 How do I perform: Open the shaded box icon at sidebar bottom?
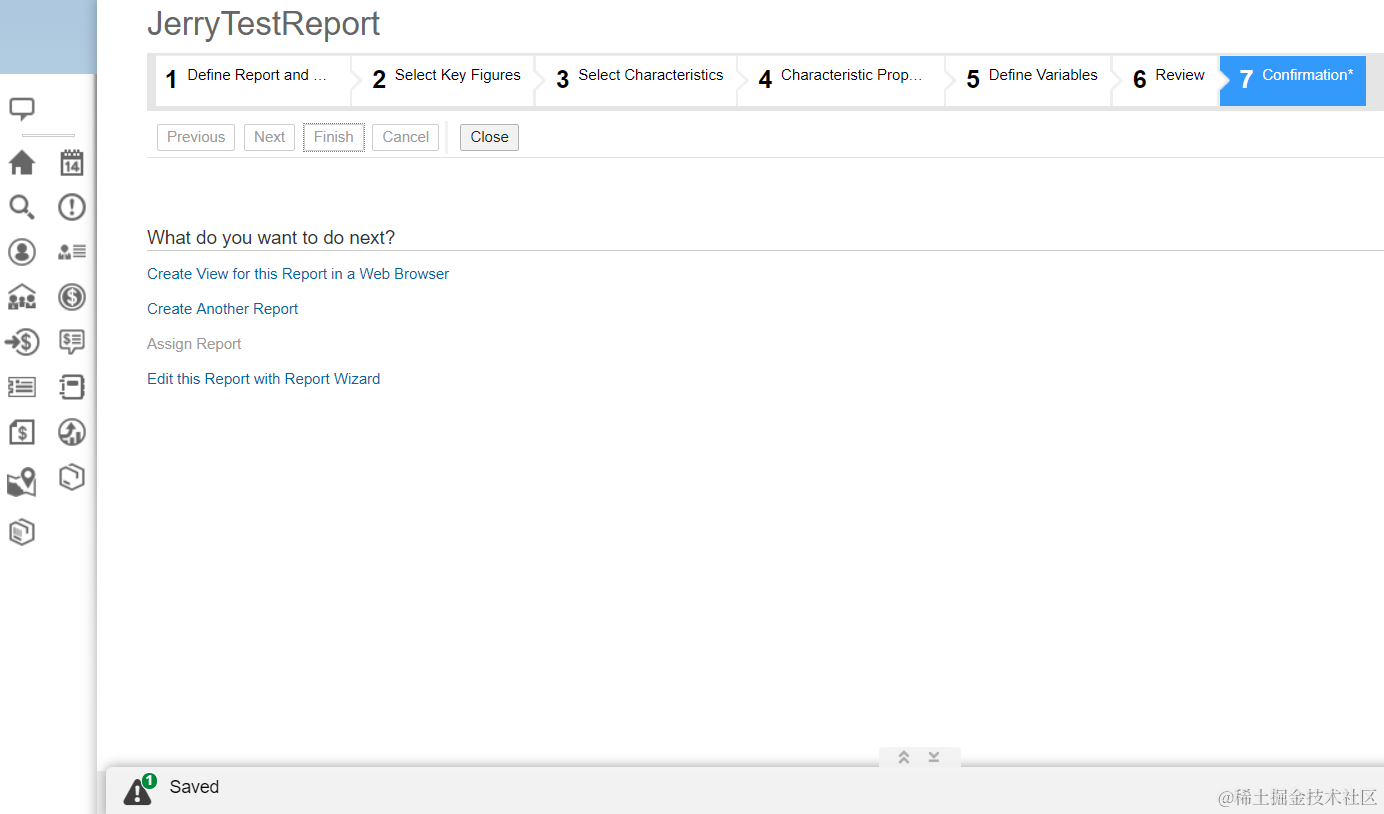pos(22,532)
